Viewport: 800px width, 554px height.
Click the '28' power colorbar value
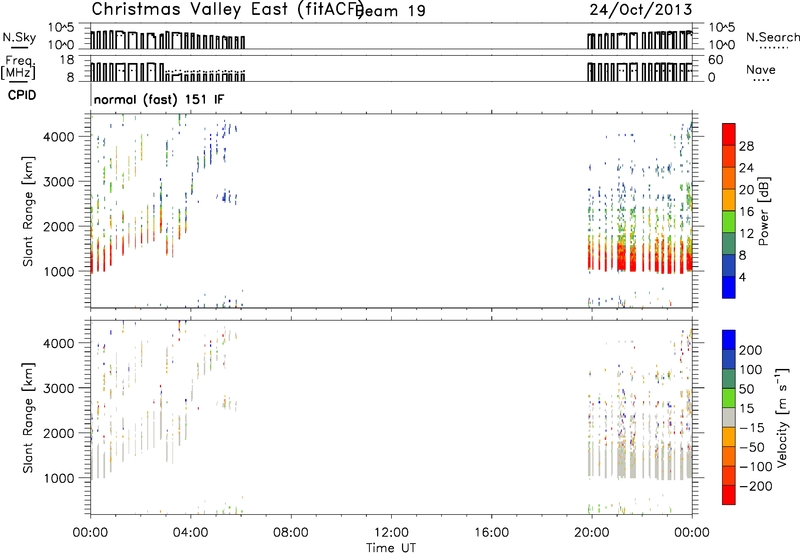(x=746, y=146)
